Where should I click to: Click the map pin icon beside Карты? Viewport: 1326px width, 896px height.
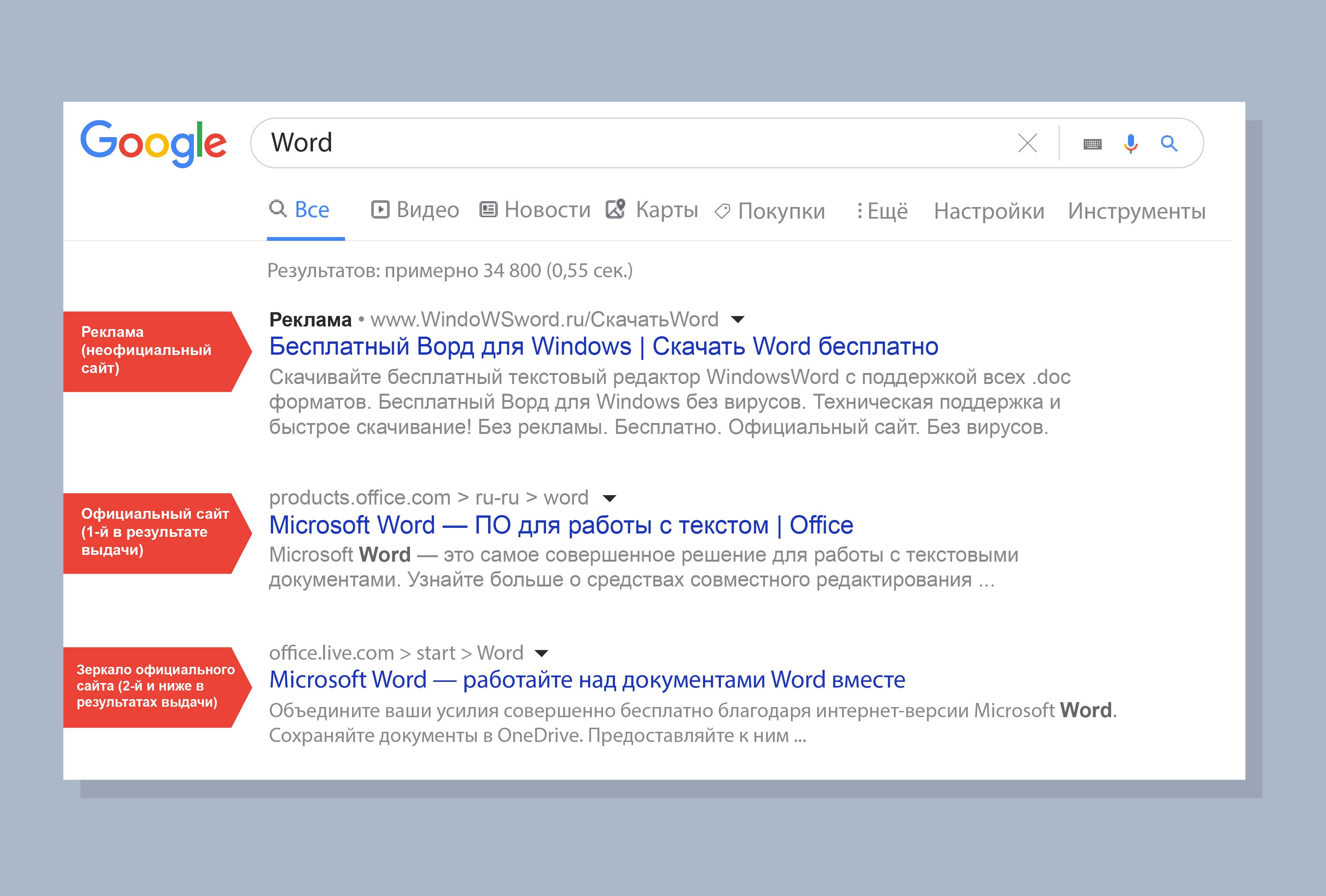pos(615,209)
